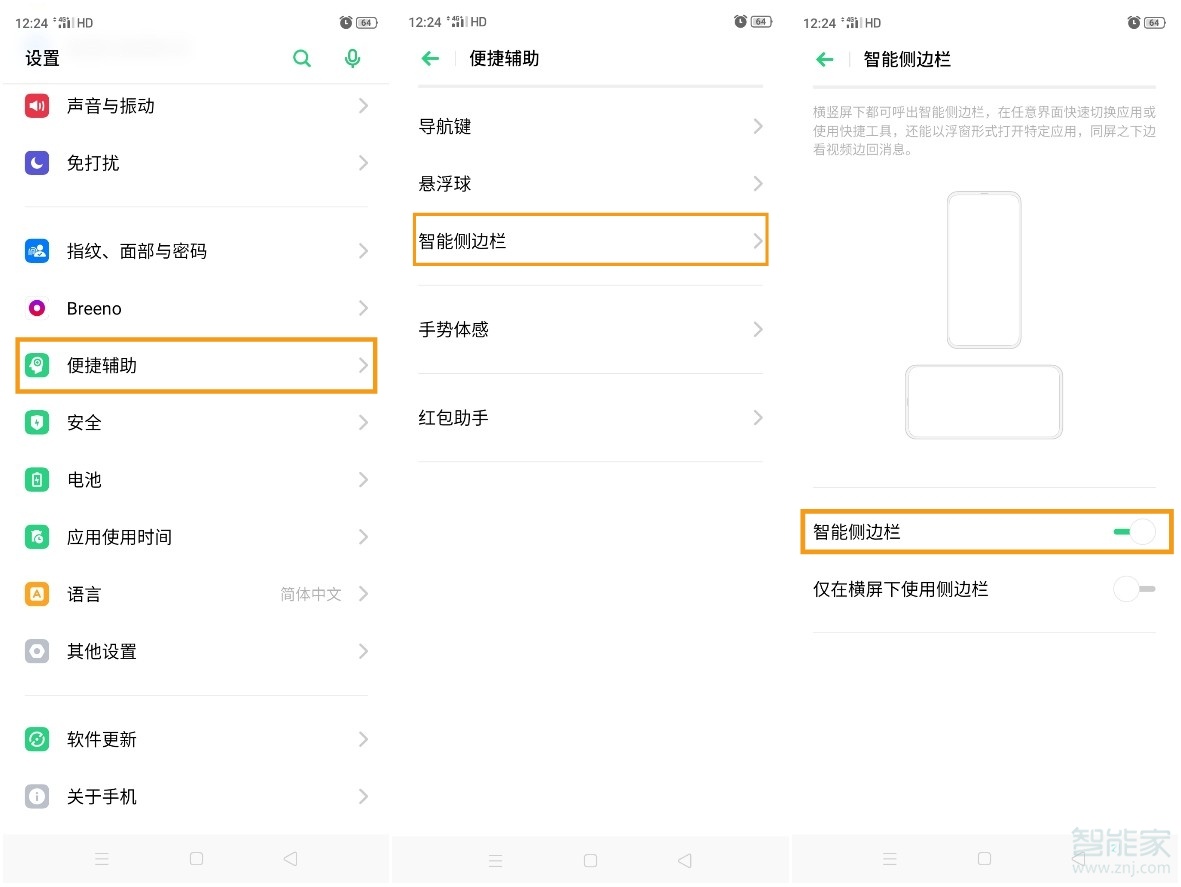Tap the landscape phone illustration
1181x887 pixels.
pyautogui.click(x=984, y=402)
